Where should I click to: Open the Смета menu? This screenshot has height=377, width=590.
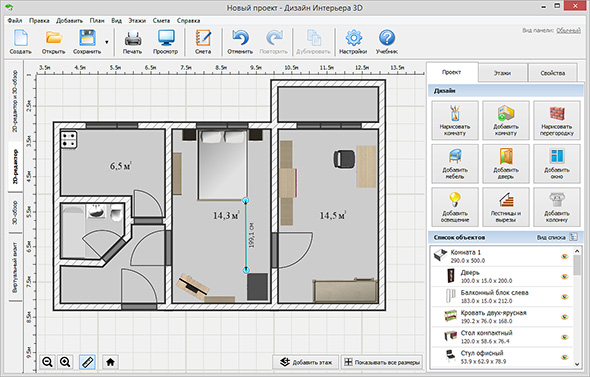coord(161,21)
